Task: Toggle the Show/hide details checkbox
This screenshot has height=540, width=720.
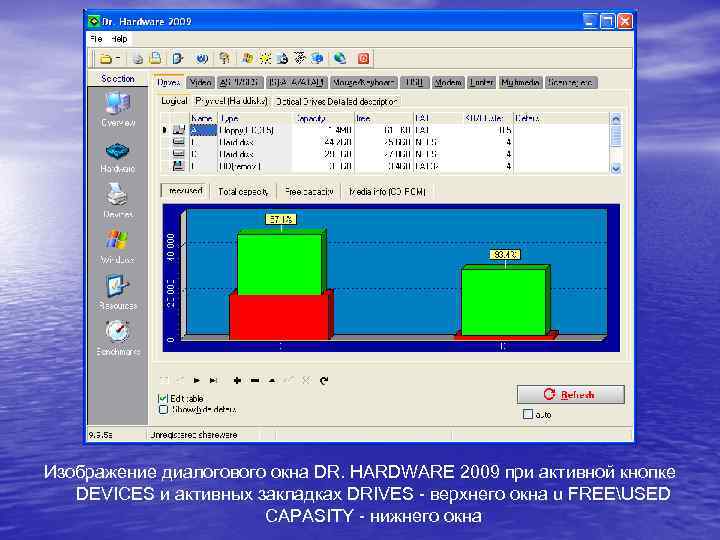Action: [163, 410]
